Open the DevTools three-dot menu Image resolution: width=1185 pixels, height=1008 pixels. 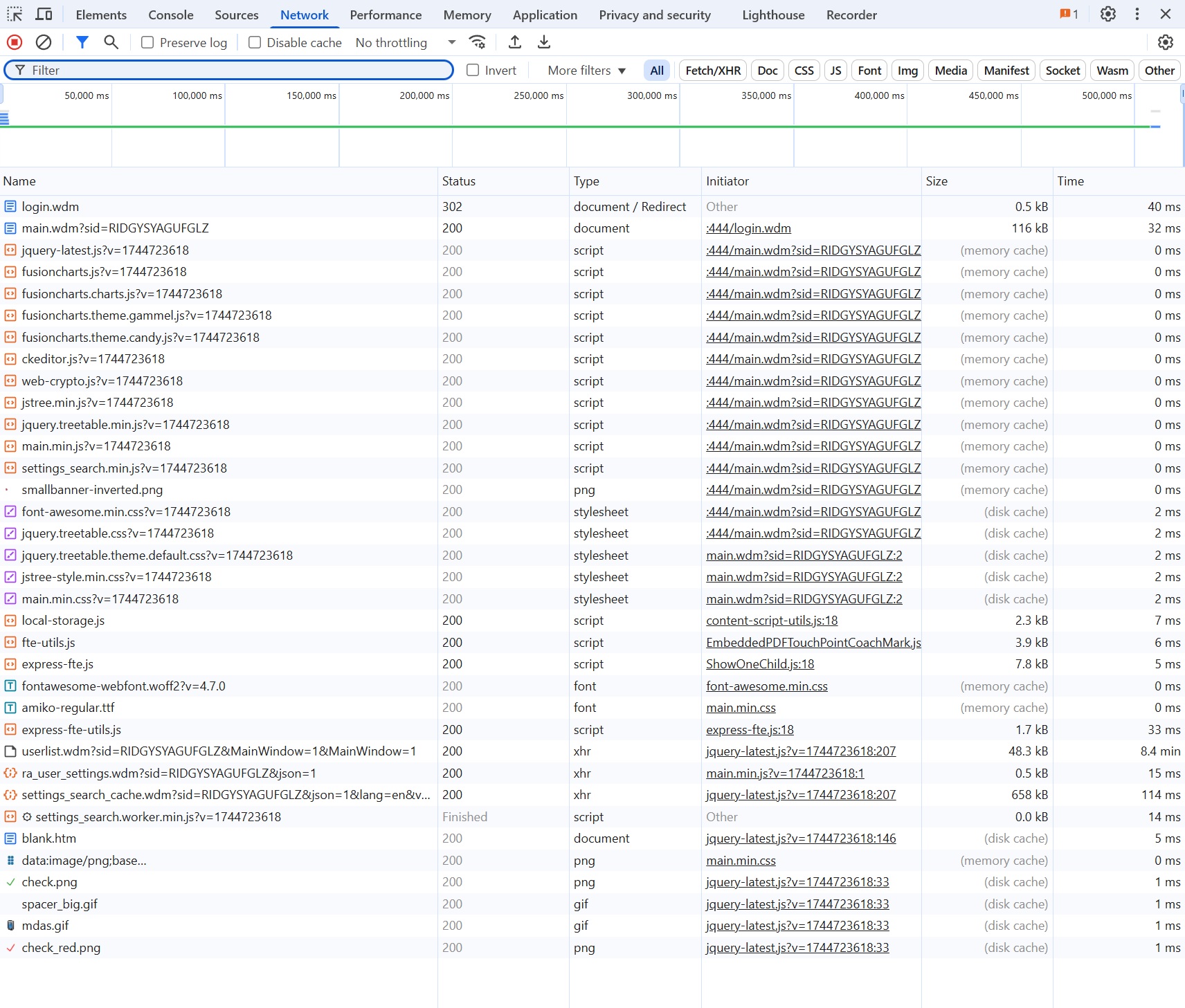tap(1137, 15)
